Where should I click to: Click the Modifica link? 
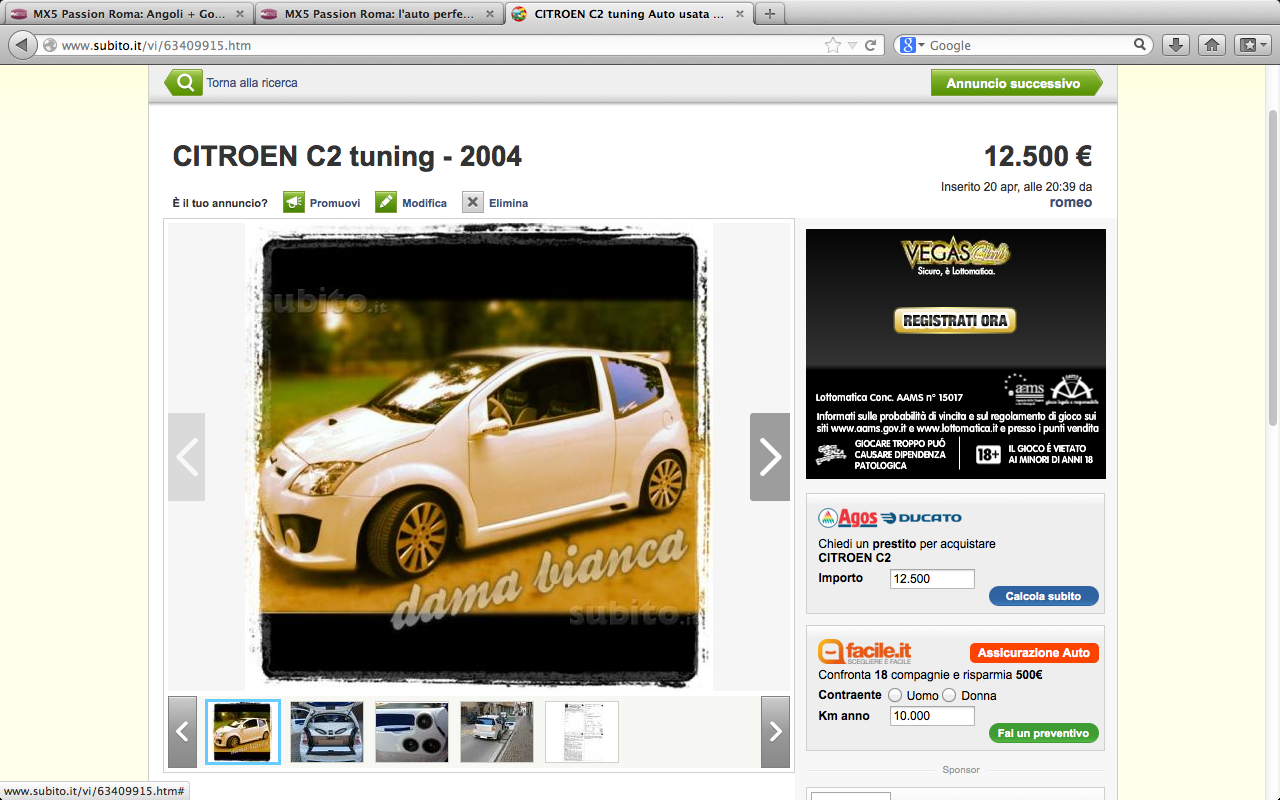click(x=424, y=203)
